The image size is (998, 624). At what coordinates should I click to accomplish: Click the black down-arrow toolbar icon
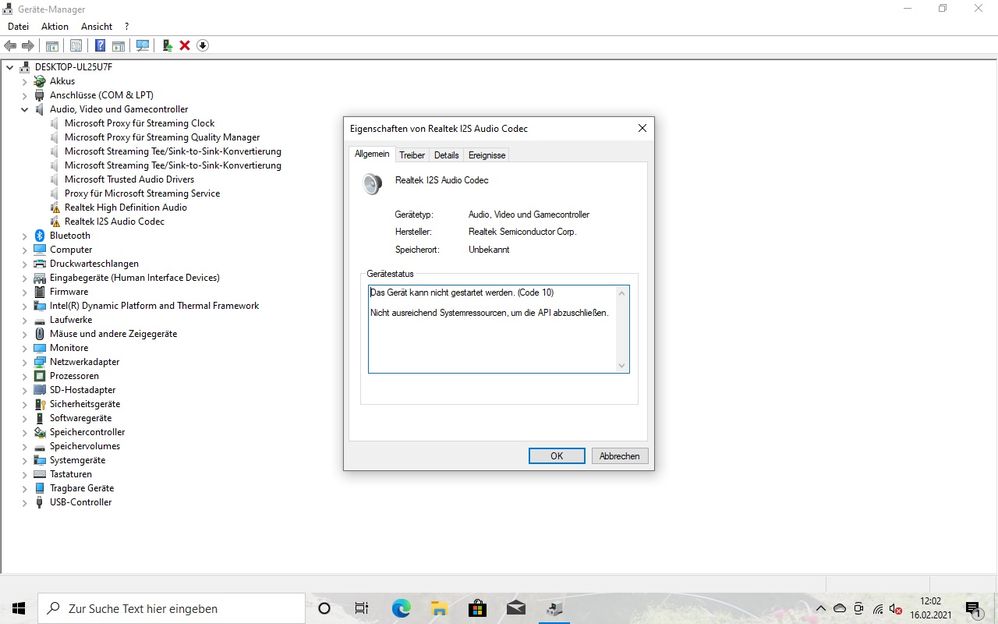pyautogui.click(x=203, y=46)
